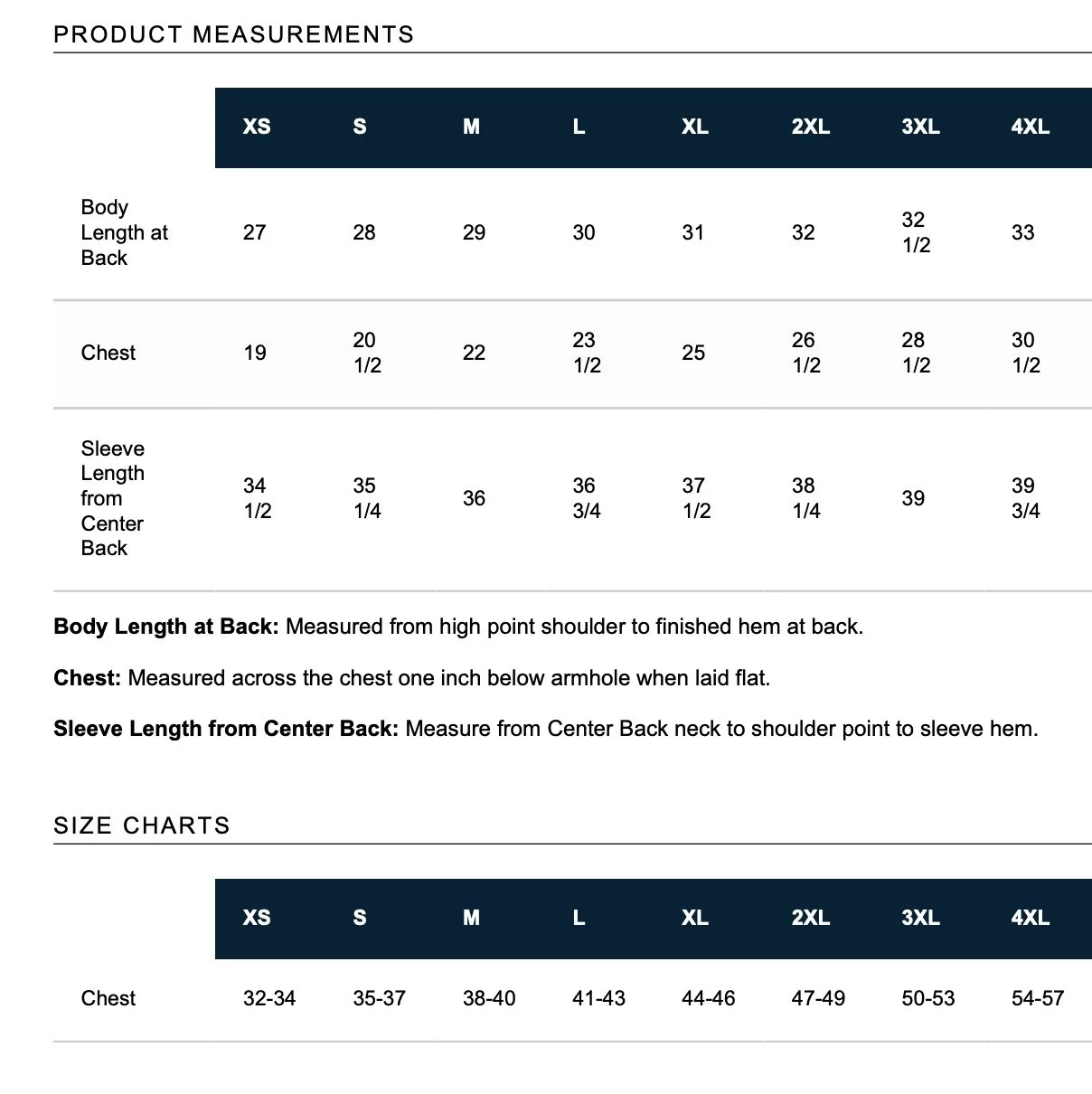Click the XS header in Product Measurements

pos(257,127)
